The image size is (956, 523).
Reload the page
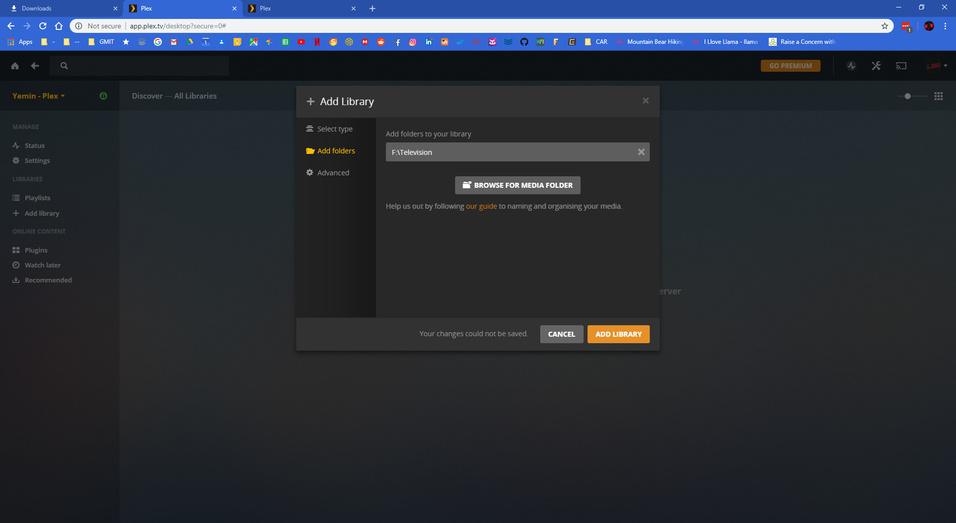[43, 26]
